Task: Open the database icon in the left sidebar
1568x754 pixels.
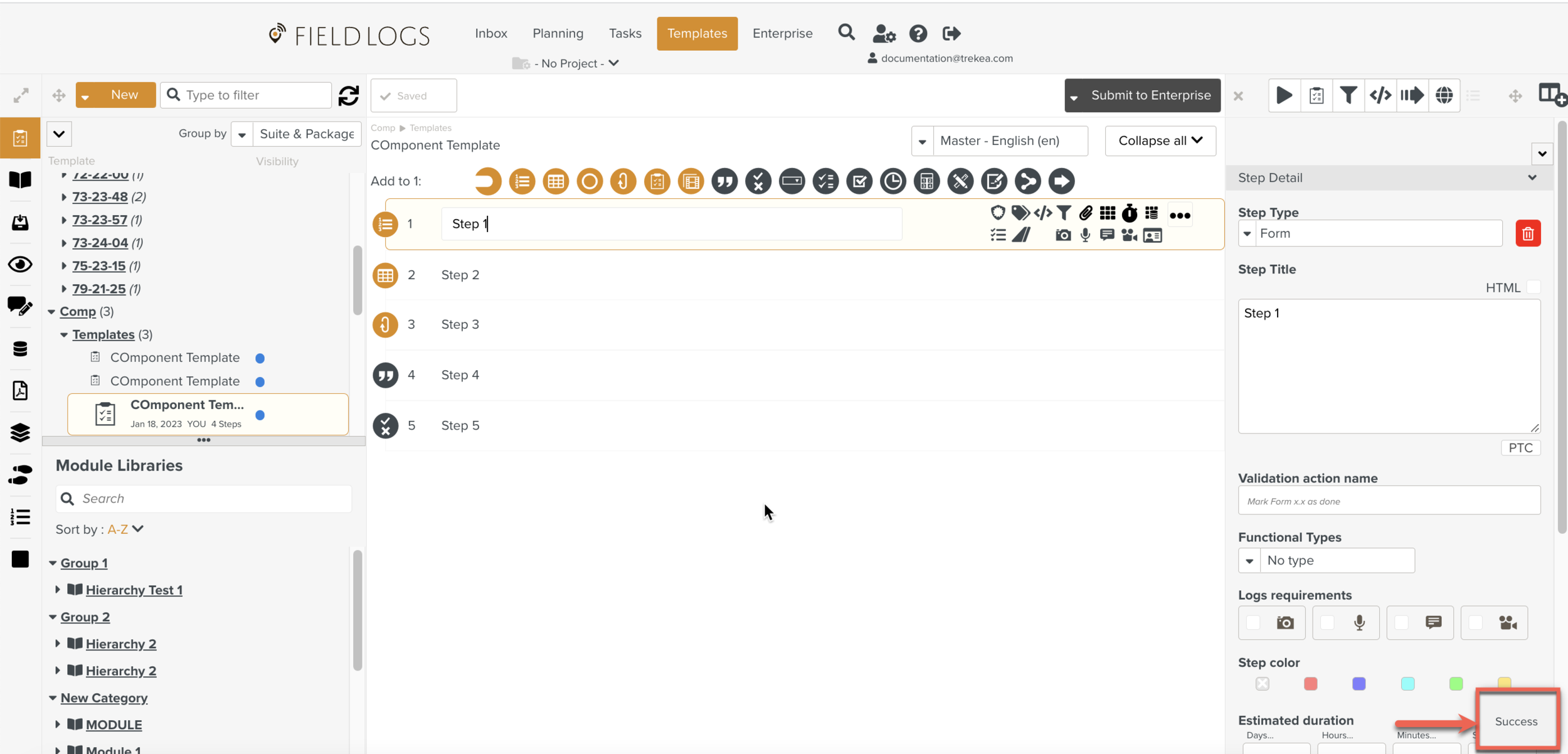Action: (x=20, y=349)
